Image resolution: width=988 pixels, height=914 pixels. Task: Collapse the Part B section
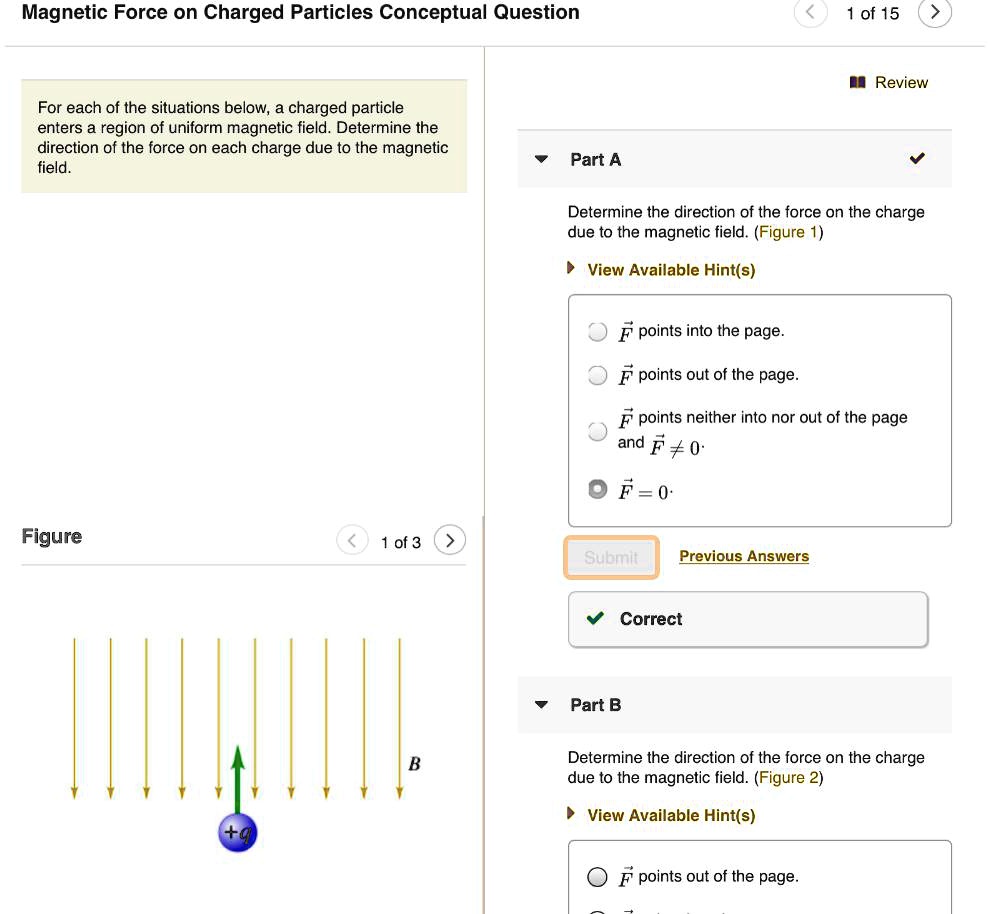(541, 704)
